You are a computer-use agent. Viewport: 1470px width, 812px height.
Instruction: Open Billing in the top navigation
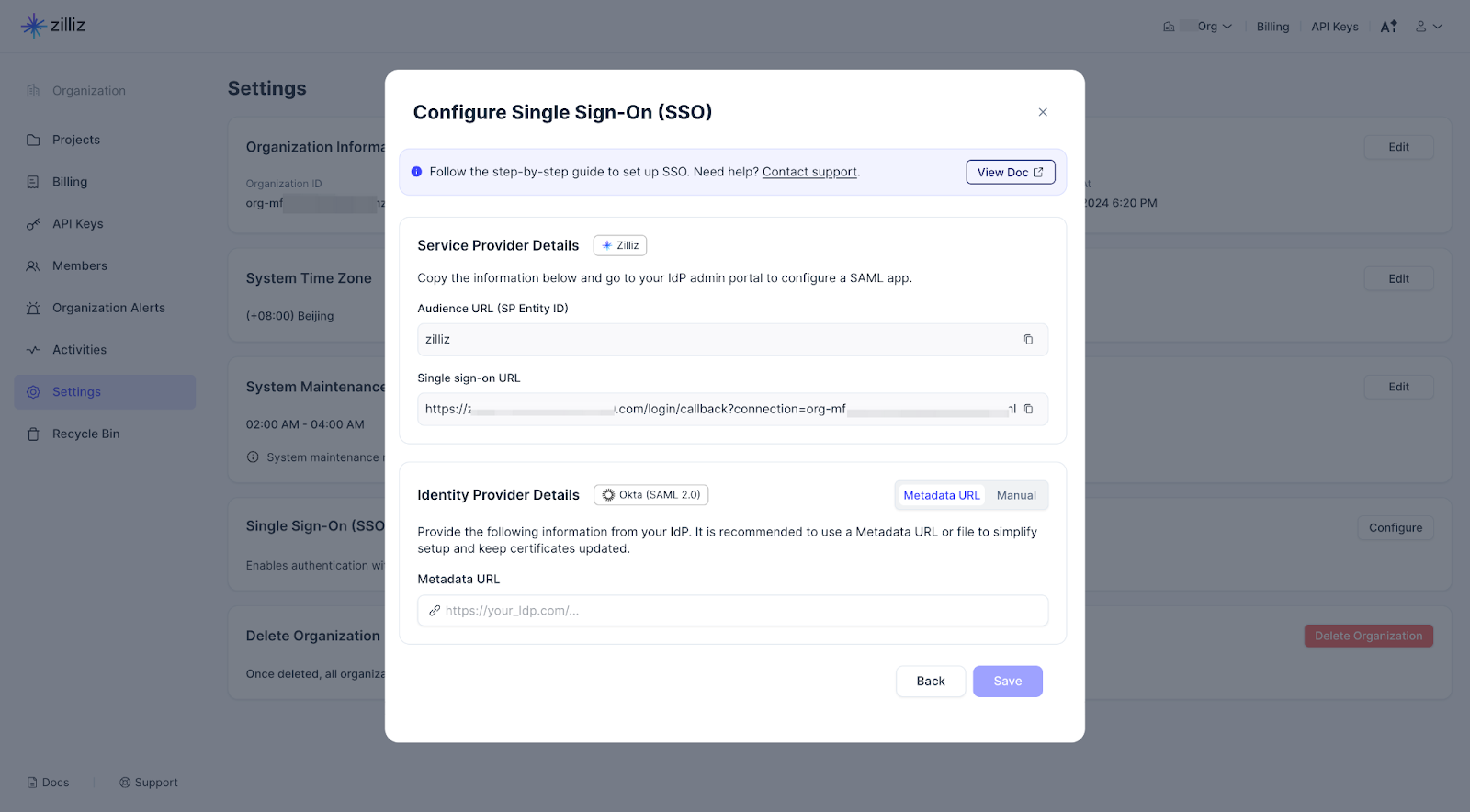1272,27
